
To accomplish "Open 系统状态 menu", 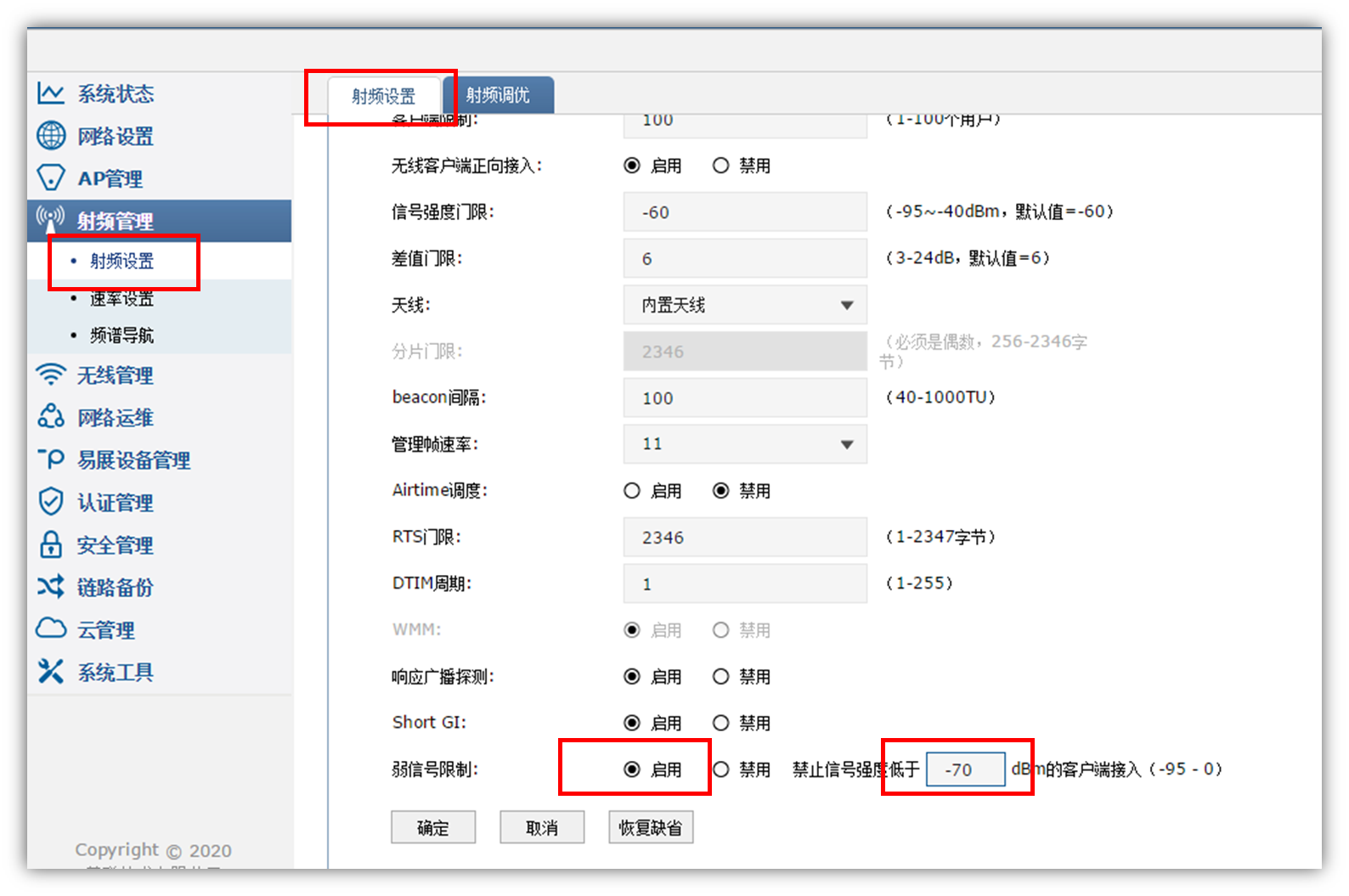I will 116,93.
